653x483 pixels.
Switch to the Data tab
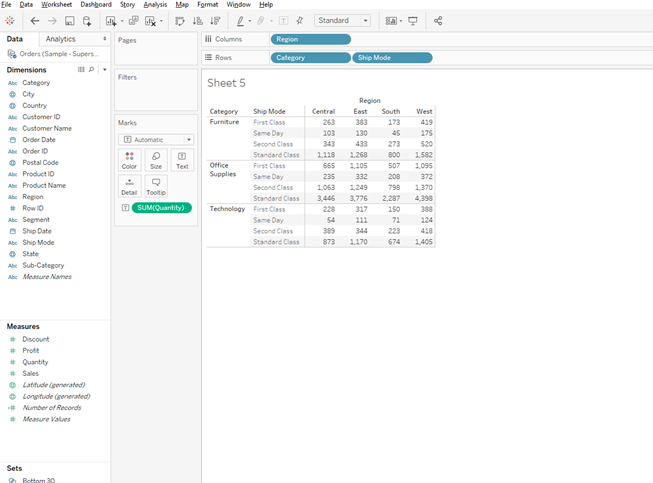[x=15, y=39]
